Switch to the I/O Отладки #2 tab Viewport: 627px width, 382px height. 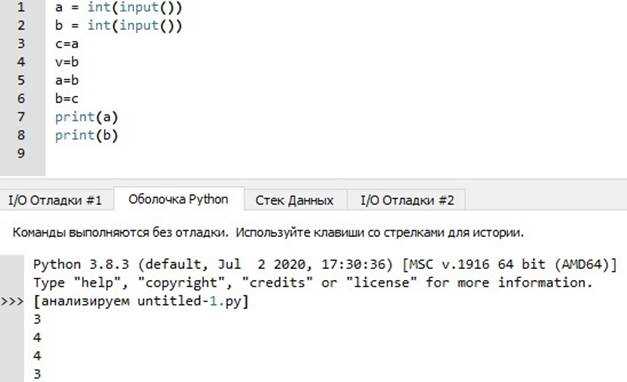point(407,200)
